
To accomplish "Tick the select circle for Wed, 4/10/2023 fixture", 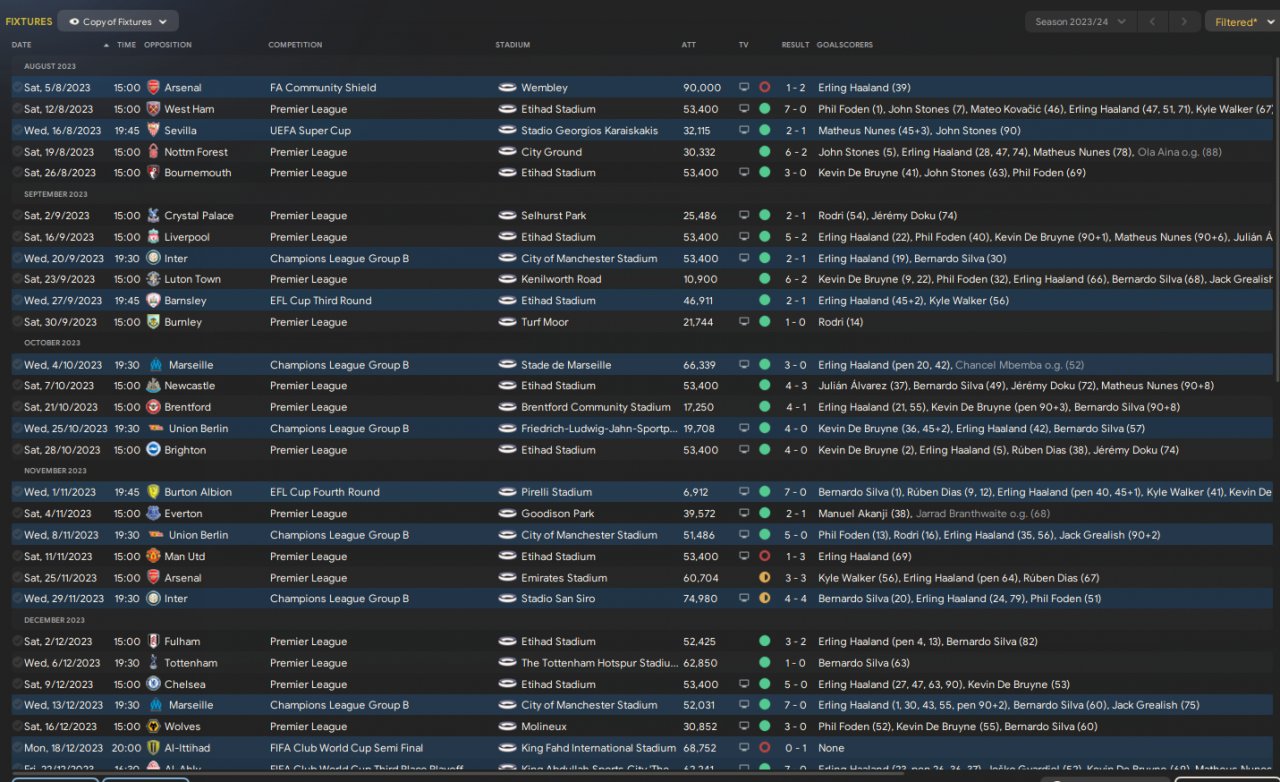I will coord(17,365).
